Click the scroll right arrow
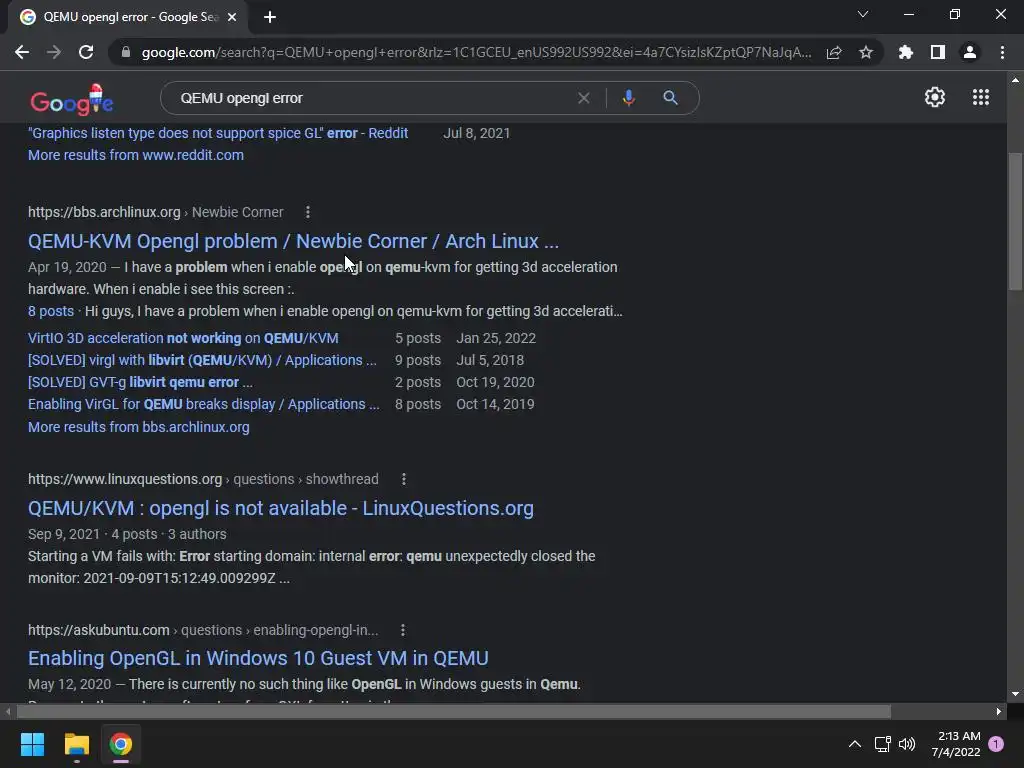The width and height of the screenshot is (1024, 768). click(x=999, y=711)
